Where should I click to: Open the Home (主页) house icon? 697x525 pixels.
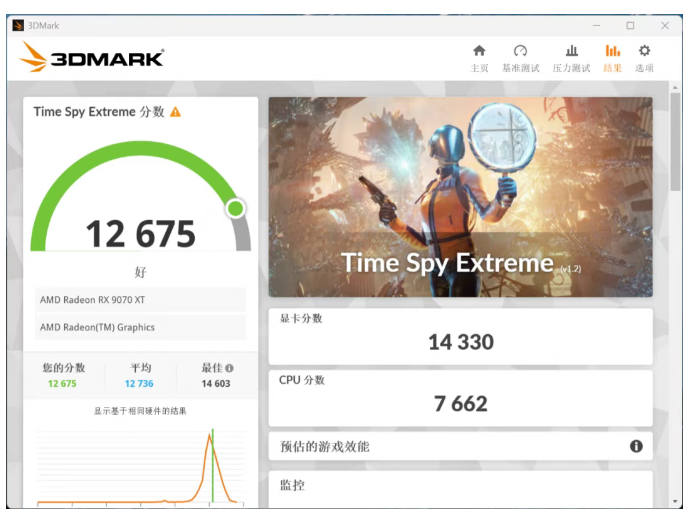479,52
